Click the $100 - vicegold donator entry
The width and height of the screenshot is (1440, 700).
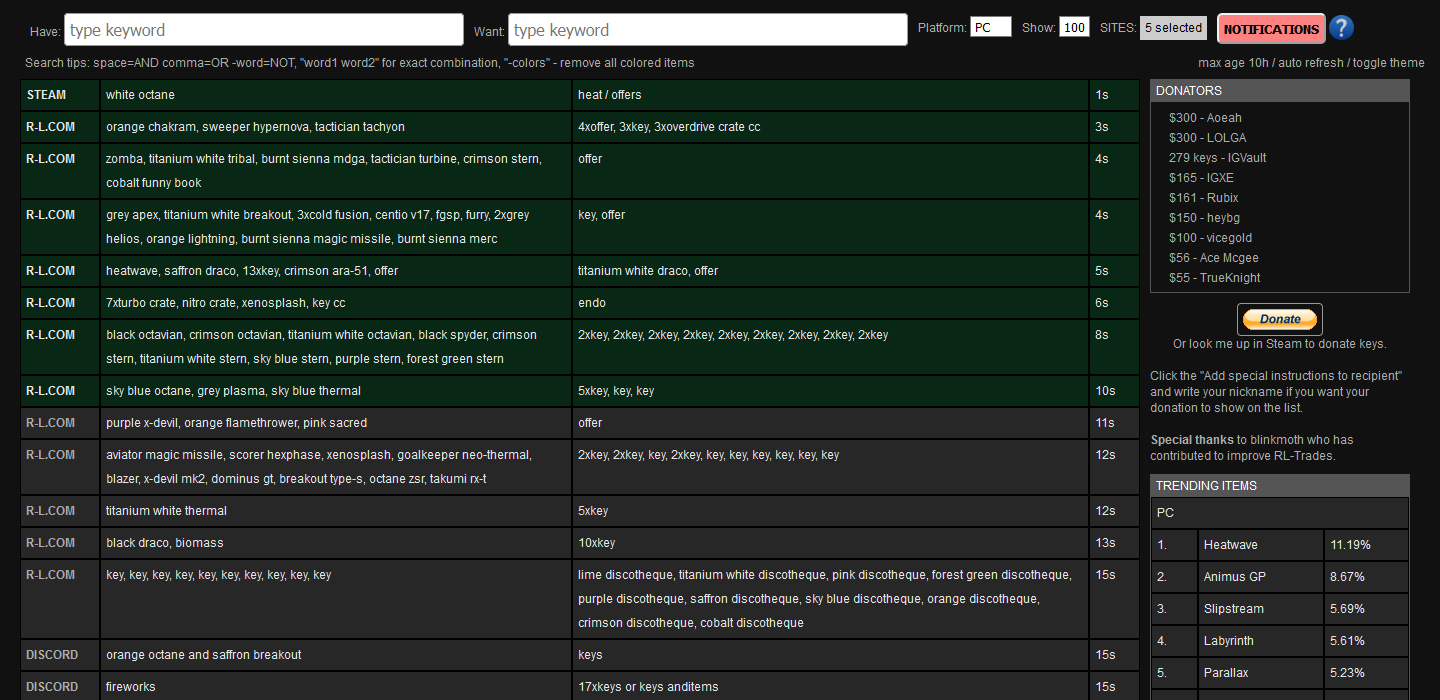click(x=1210, y=238)
